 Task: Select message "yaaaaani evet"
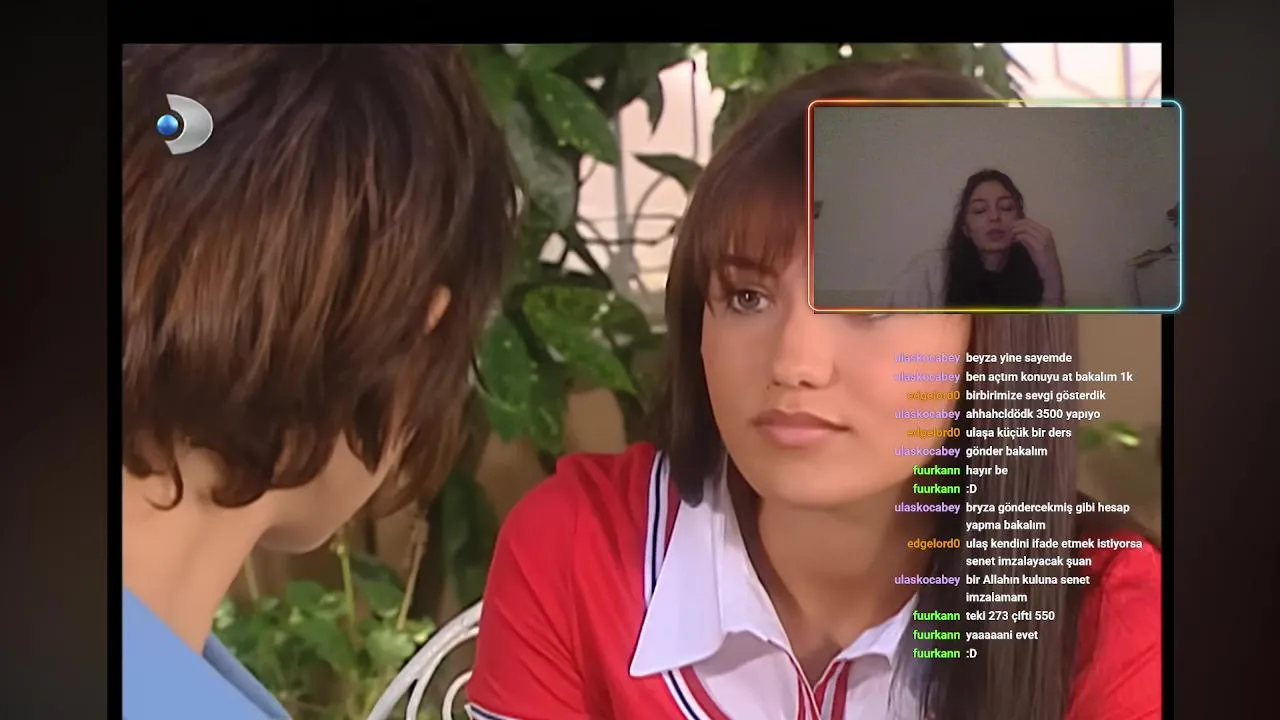(1001, 635)
